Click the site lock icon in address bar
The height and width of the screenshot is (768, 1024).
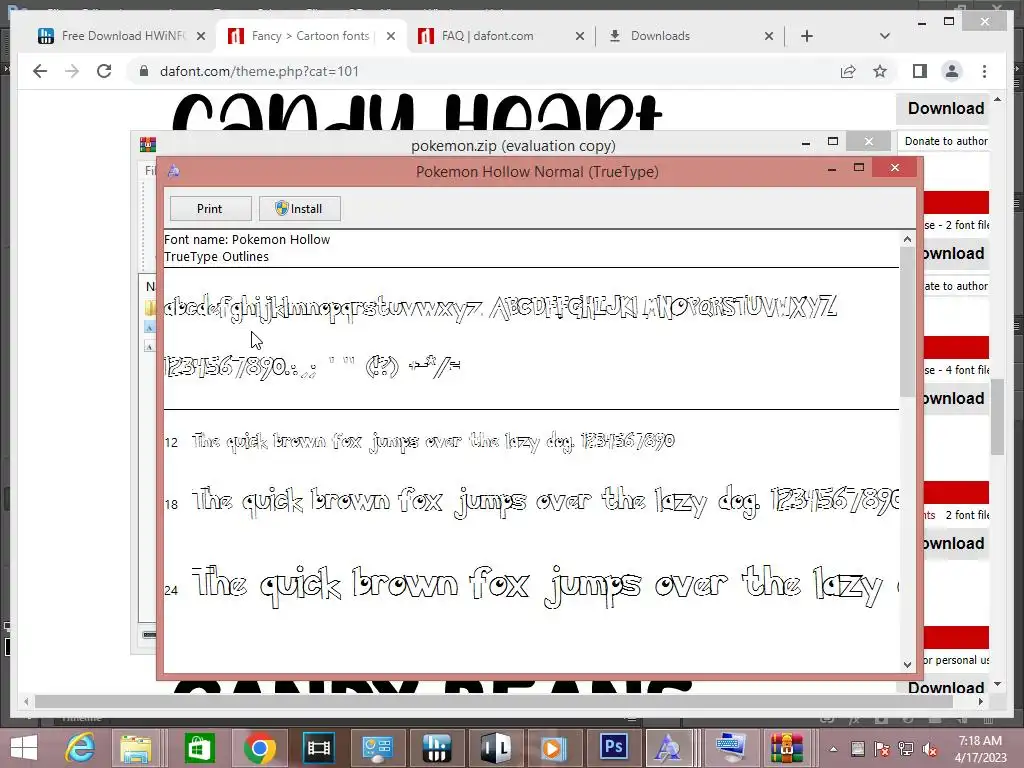(144, 71)
